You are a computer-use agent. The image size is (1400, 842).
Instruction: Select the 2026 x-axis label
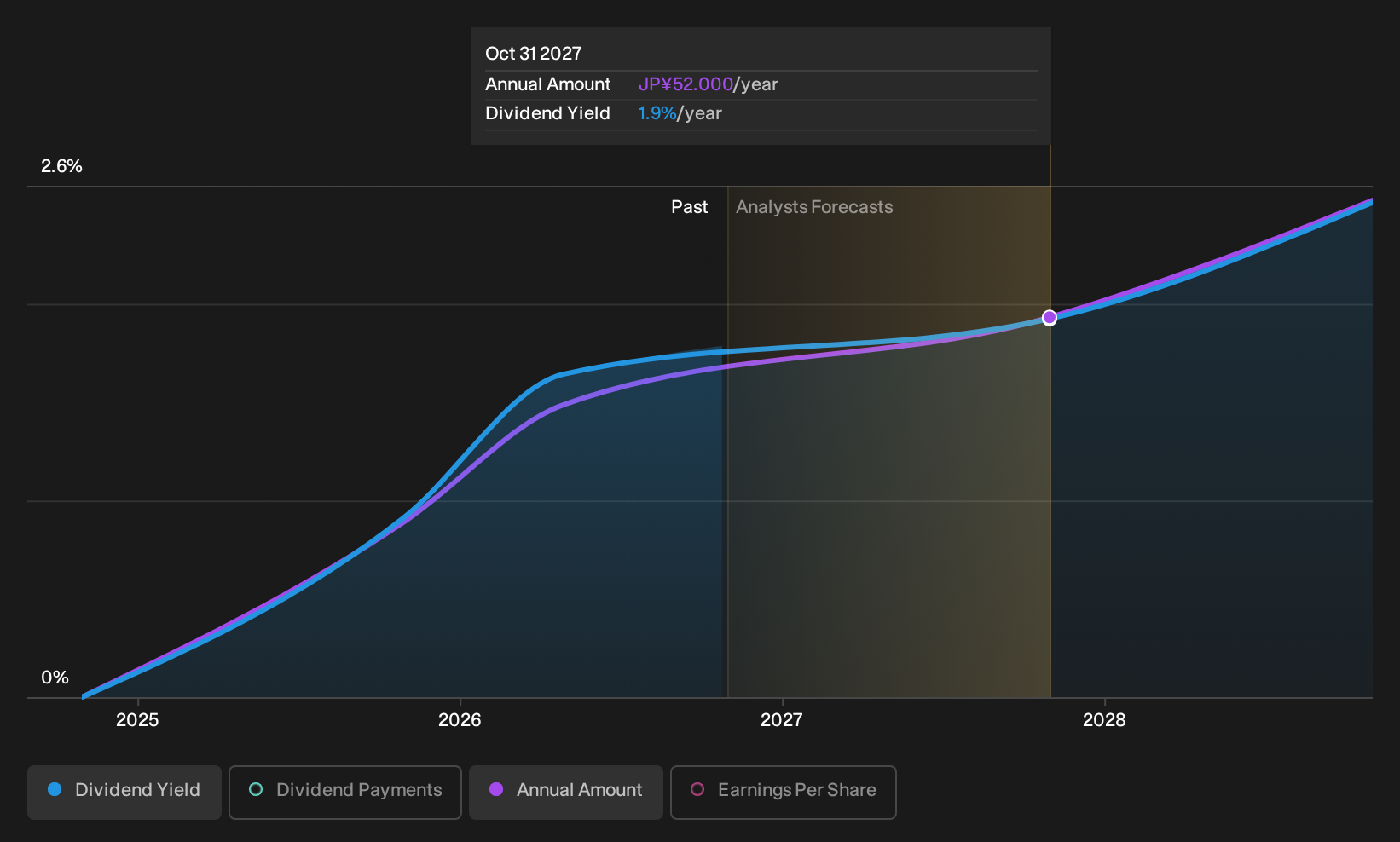(460, 720)
